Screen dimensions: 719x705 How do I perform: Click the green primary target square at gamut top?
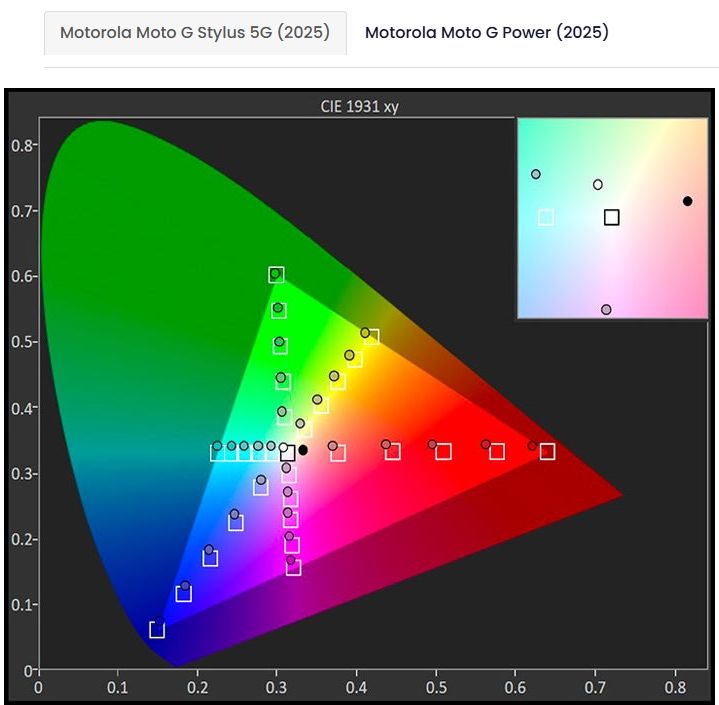pyautogui.click(x=277, y=275)
